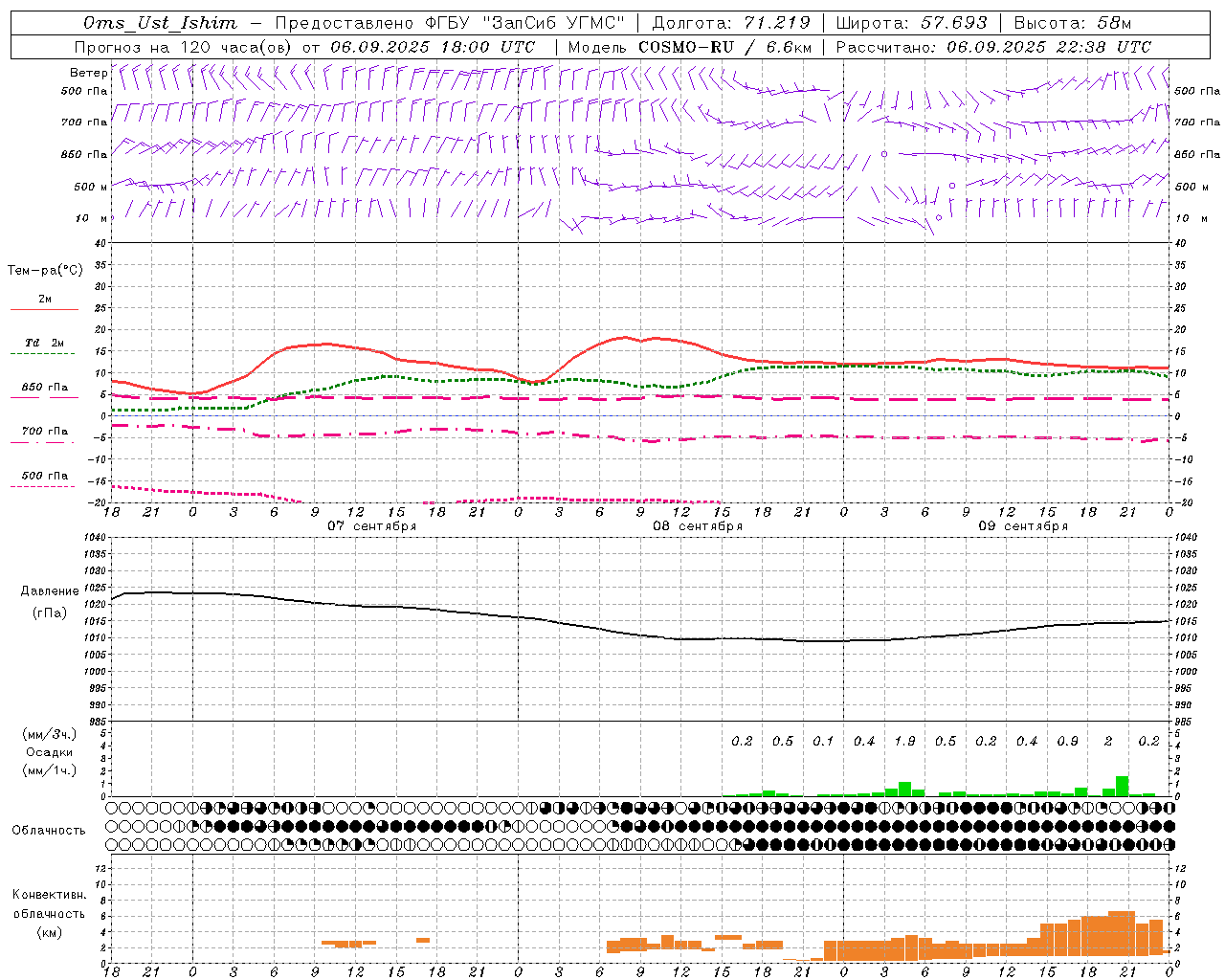Select the text Предоставлено ФГБУ "ЗапСиб УГМС"
This screenshot has width=1225, height=980.
pyautogui.click(x=450, y=23)
